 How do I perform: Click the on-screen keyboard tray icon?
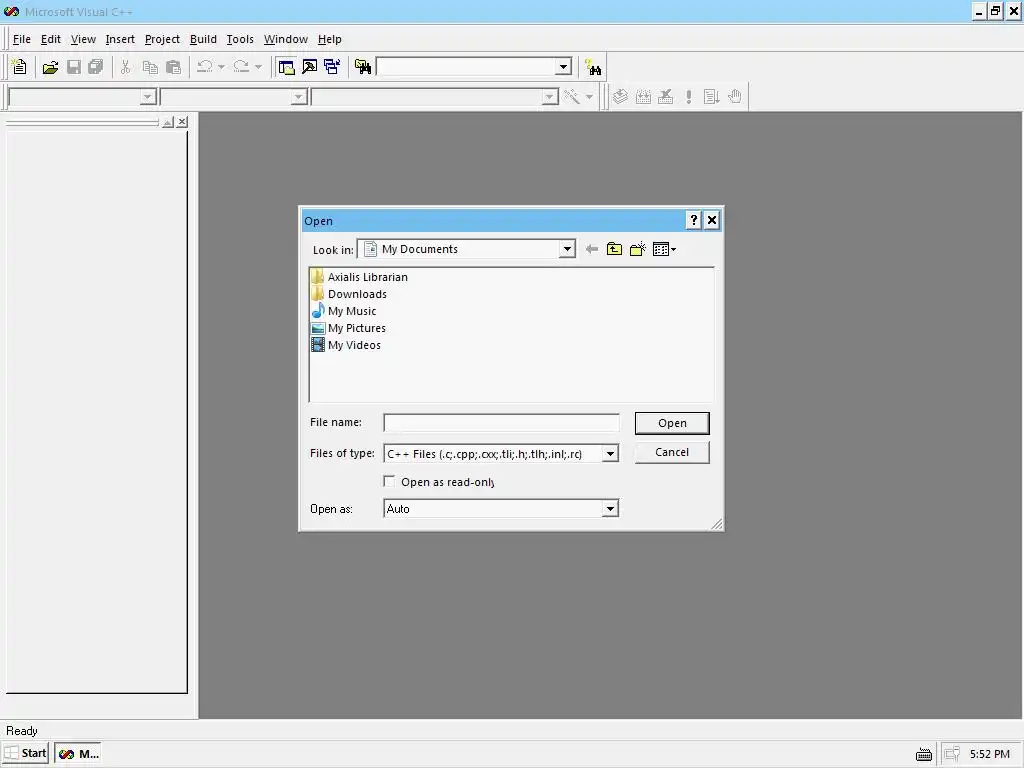tap(923, 754)
